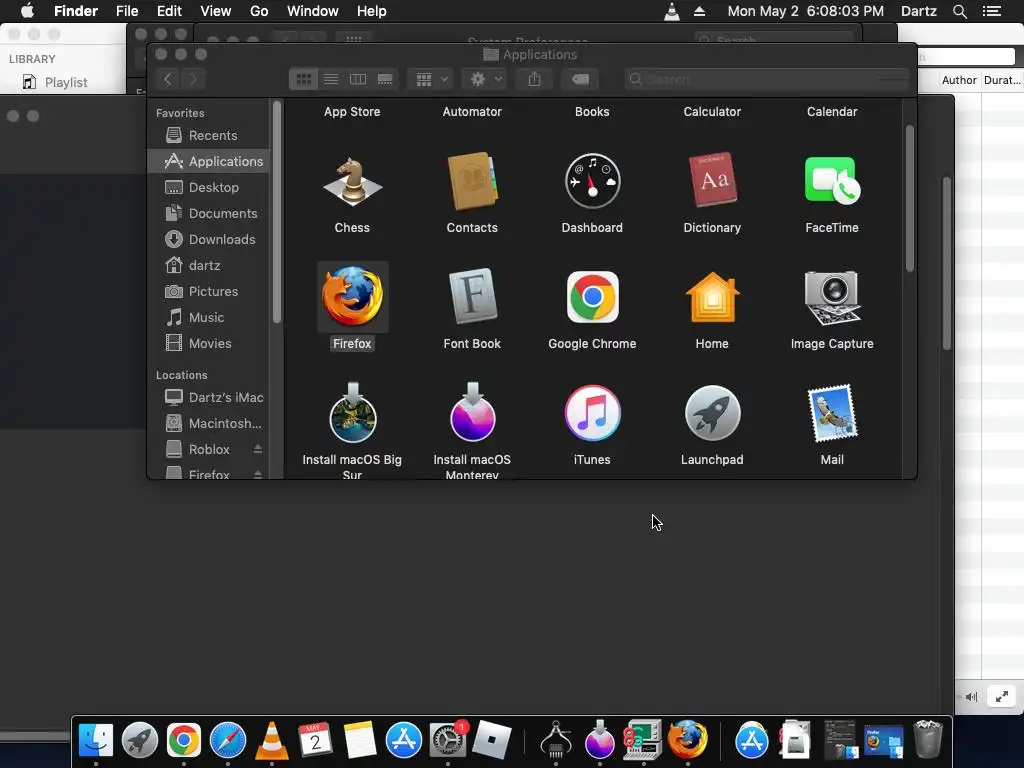Select Install macOS Big Sur icon
Viewport: 1024px width, 768px height.
click(x=352, y=413)
